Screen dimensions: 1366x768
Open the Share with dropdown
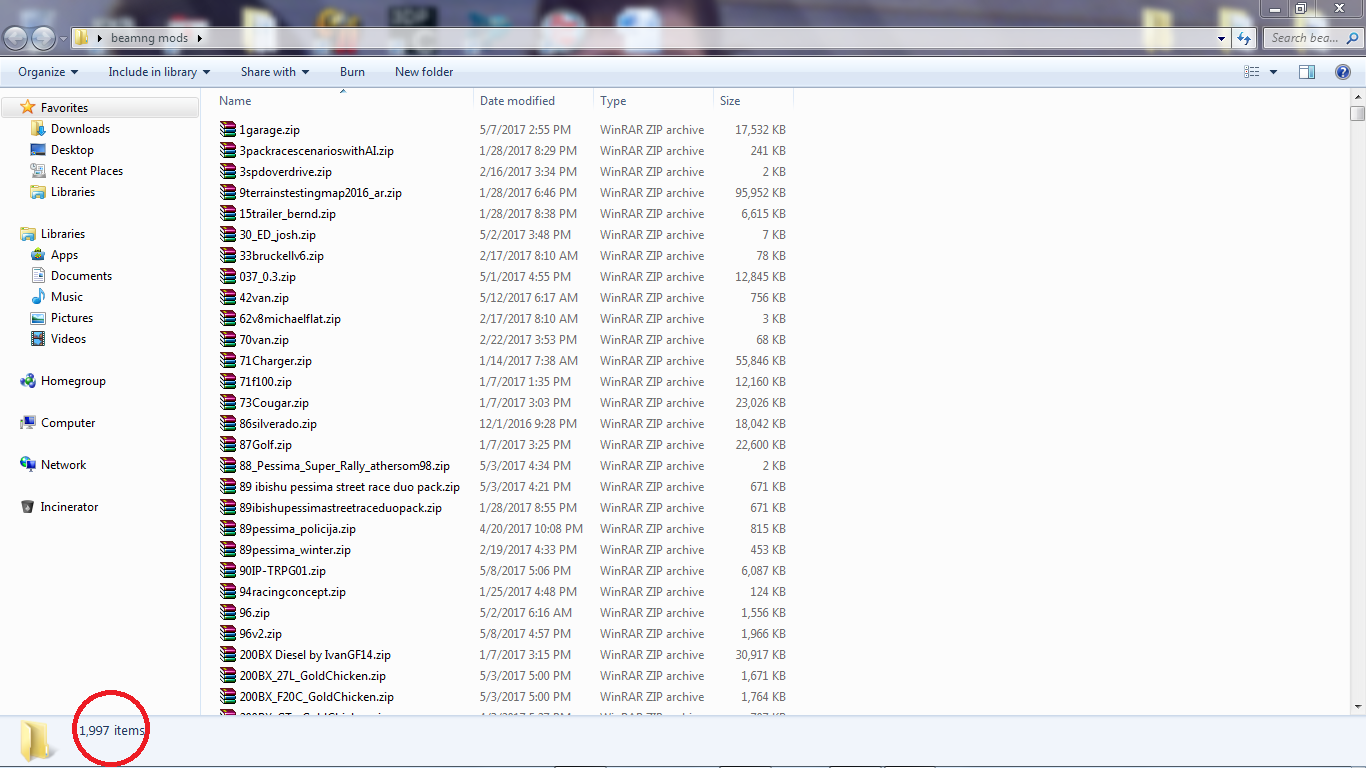click(274, 72)
